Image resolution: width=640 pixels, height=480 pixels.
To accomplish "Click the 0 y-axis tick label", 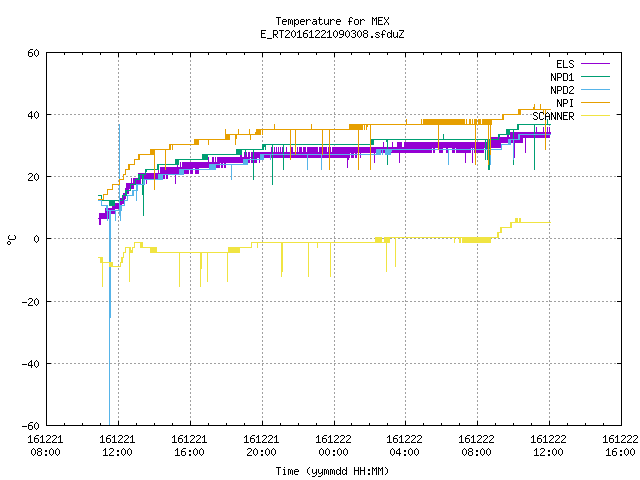I will coord(36,239).
